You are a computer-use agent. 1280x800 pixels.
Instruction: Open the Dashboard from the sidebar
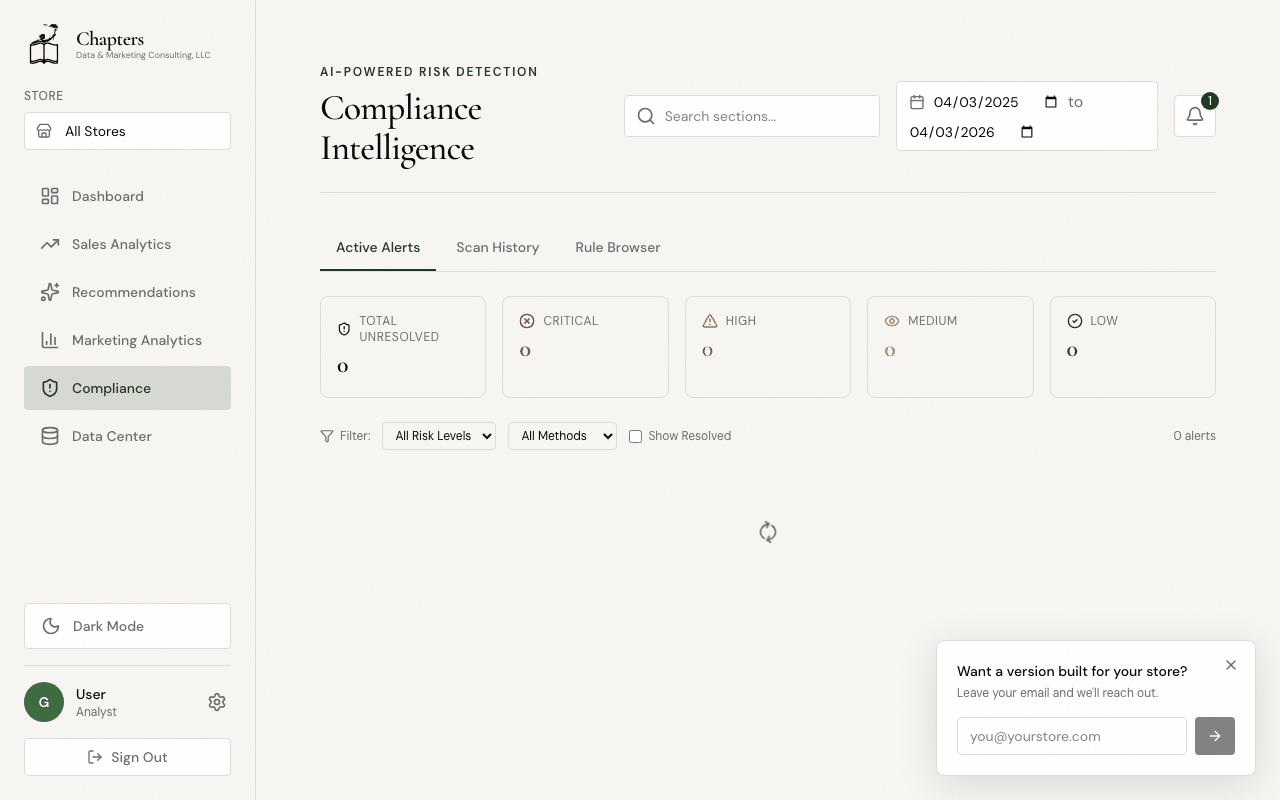[107, 196]
